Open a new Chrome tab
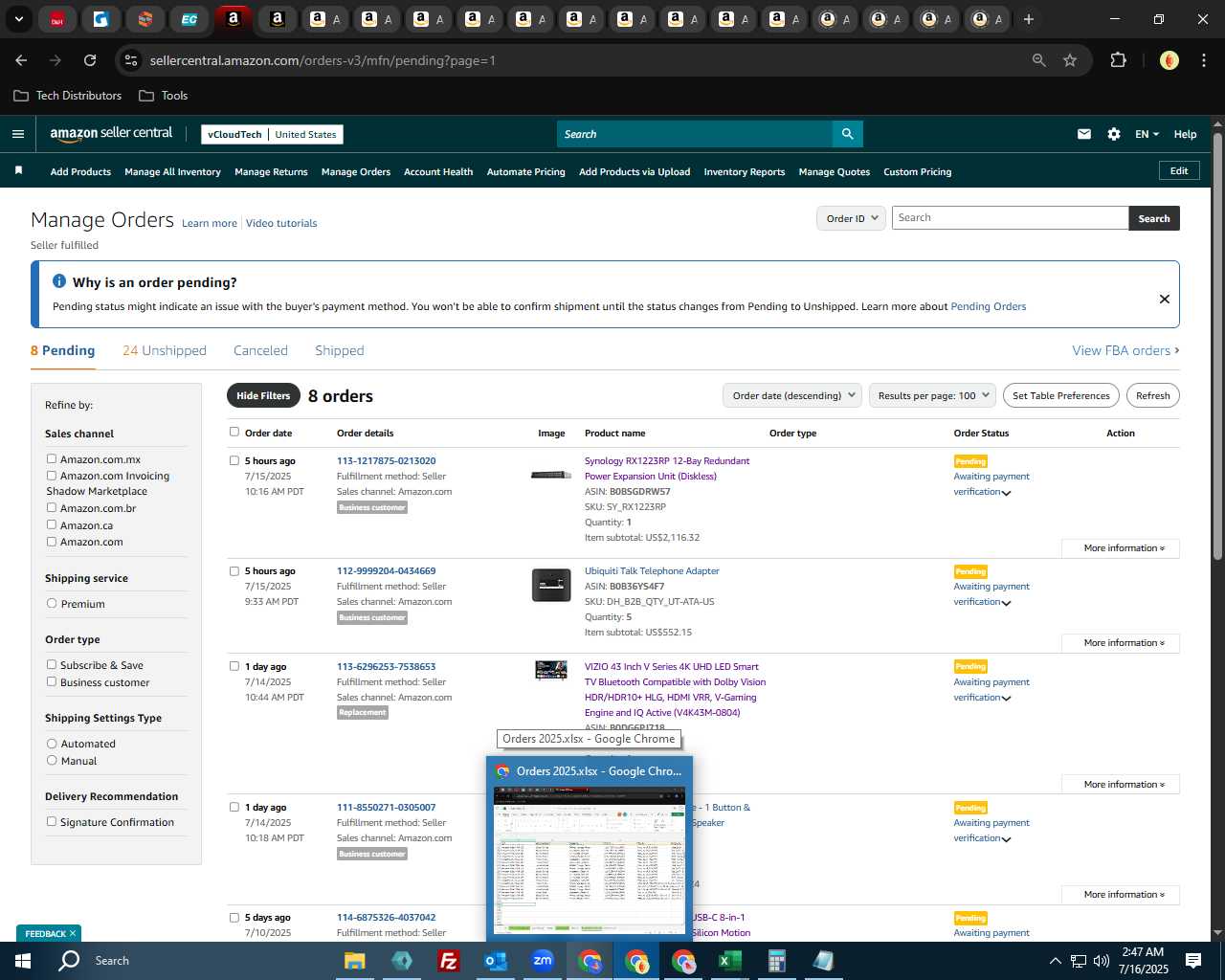The width and height of the screenshot is (1225, 980). tap(1029, 19)
